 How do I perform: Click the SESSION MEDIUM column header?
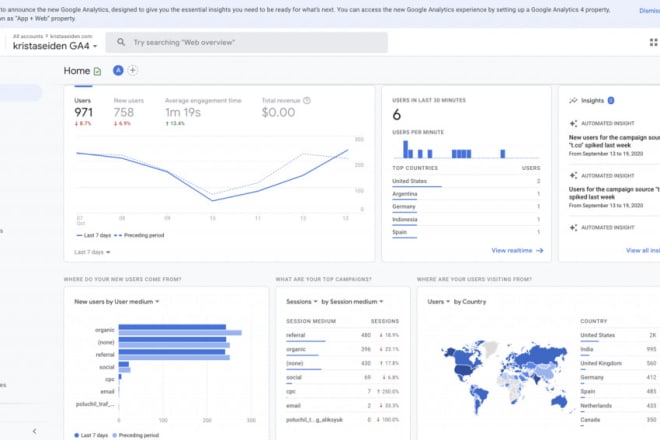tap(311, 321)
